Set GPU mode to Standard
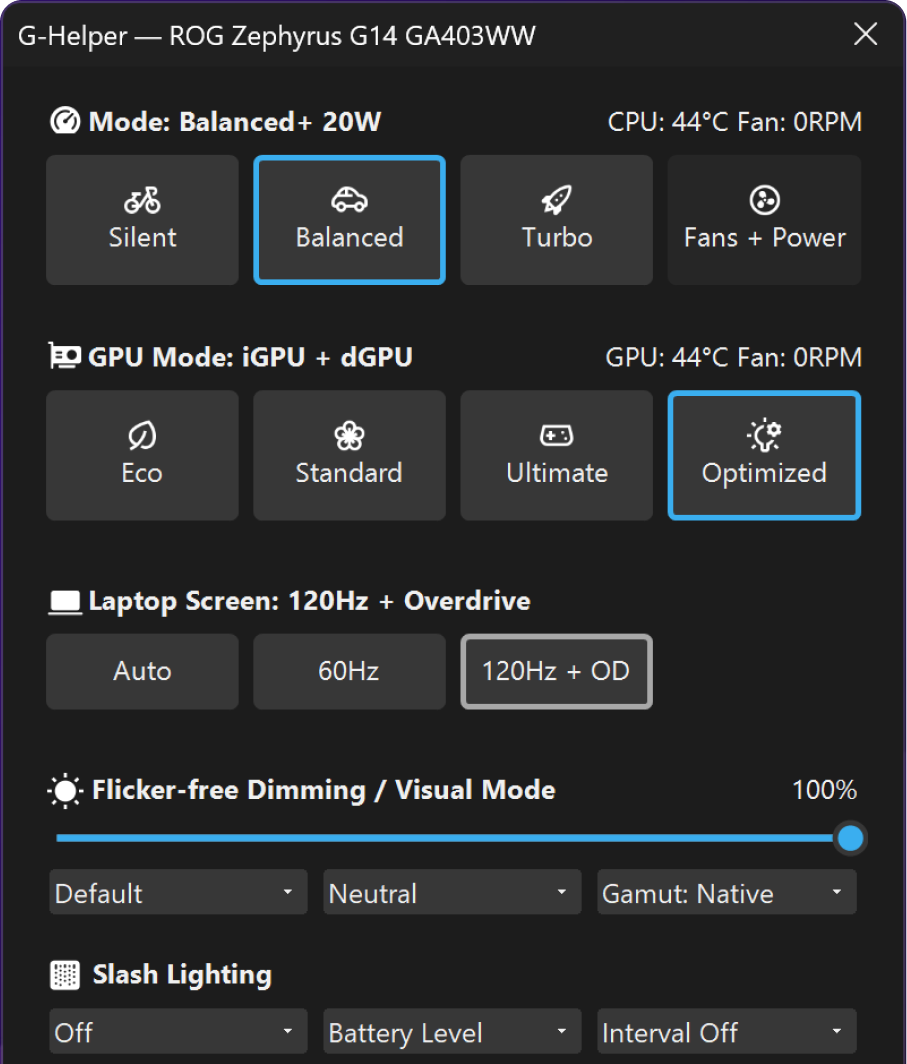 click(x=349, y=455)
